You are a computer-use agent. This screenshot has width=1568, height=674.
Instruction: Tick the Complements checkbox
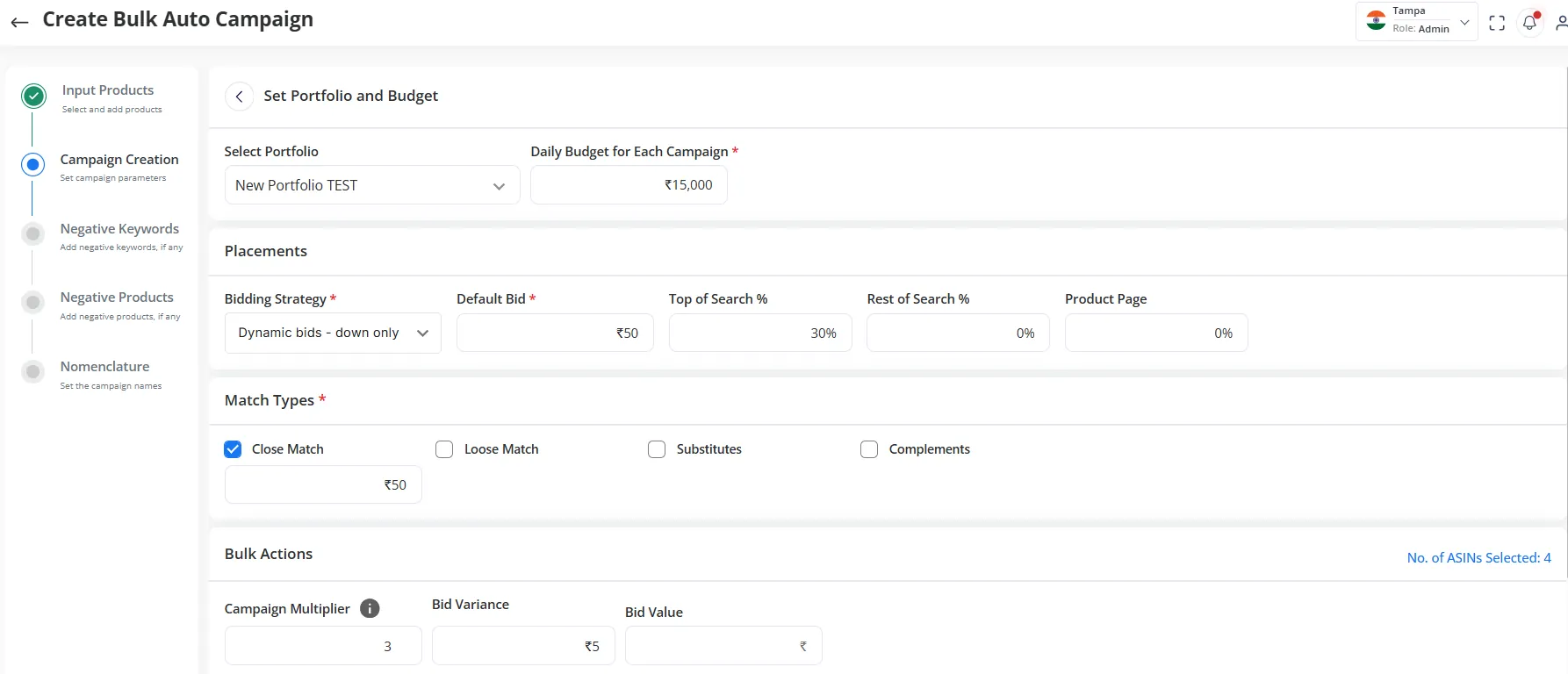pos(869,449)
